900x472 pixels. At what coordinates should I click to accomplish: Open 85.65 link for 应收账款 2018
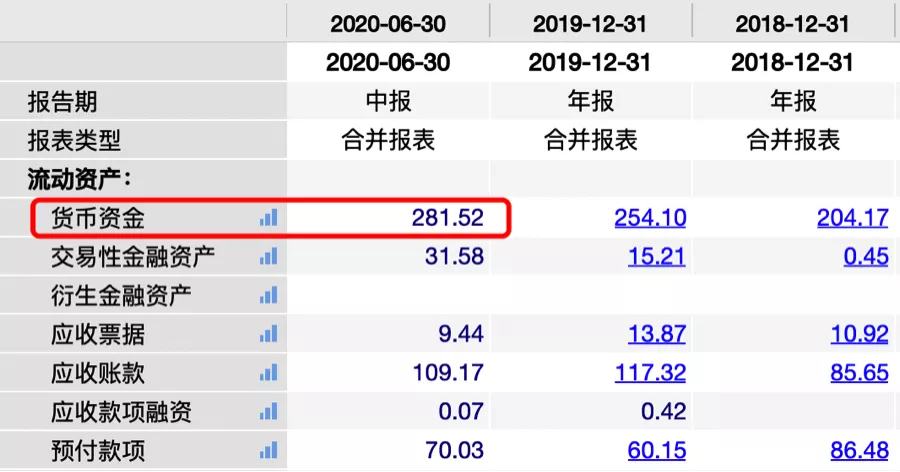click(x=859, y=373)
